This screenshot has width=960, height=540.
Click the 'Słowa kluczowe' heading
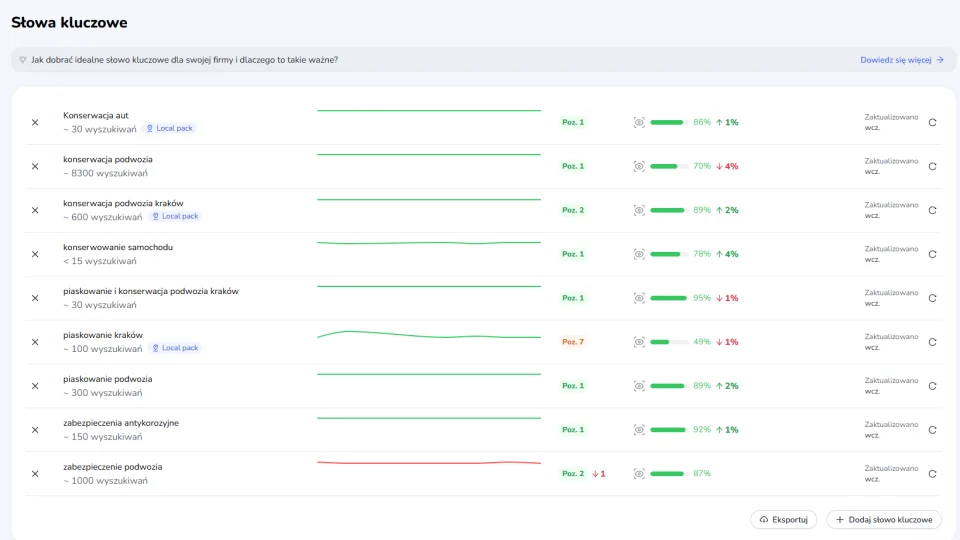(x=69, y=23)
